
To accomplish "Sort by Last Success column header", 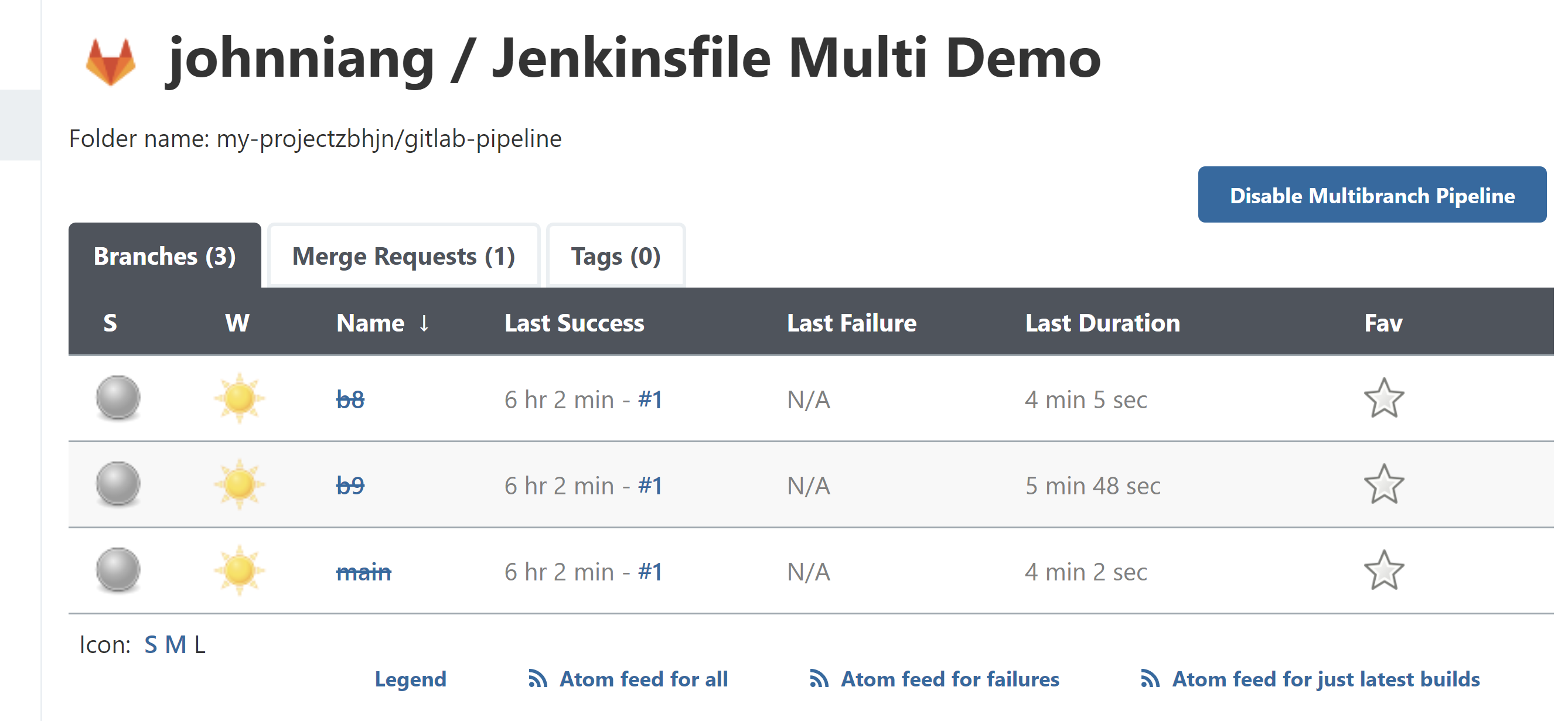I will click(x=575, y=323).
